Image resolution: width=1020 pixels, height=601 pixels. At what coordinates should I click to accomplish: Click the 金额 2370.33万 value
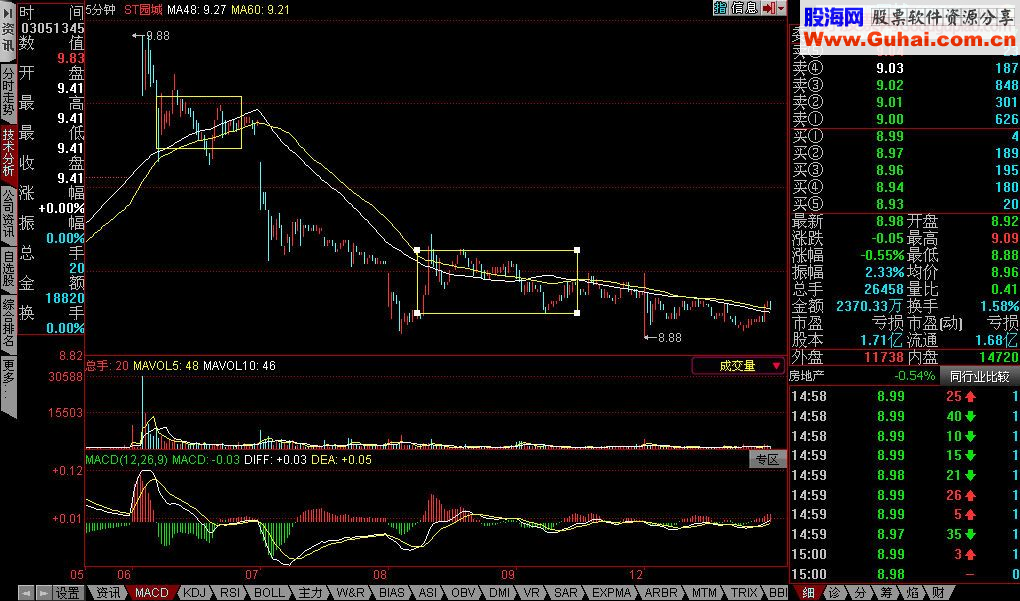pyautogui.click(x=869, y=306)
